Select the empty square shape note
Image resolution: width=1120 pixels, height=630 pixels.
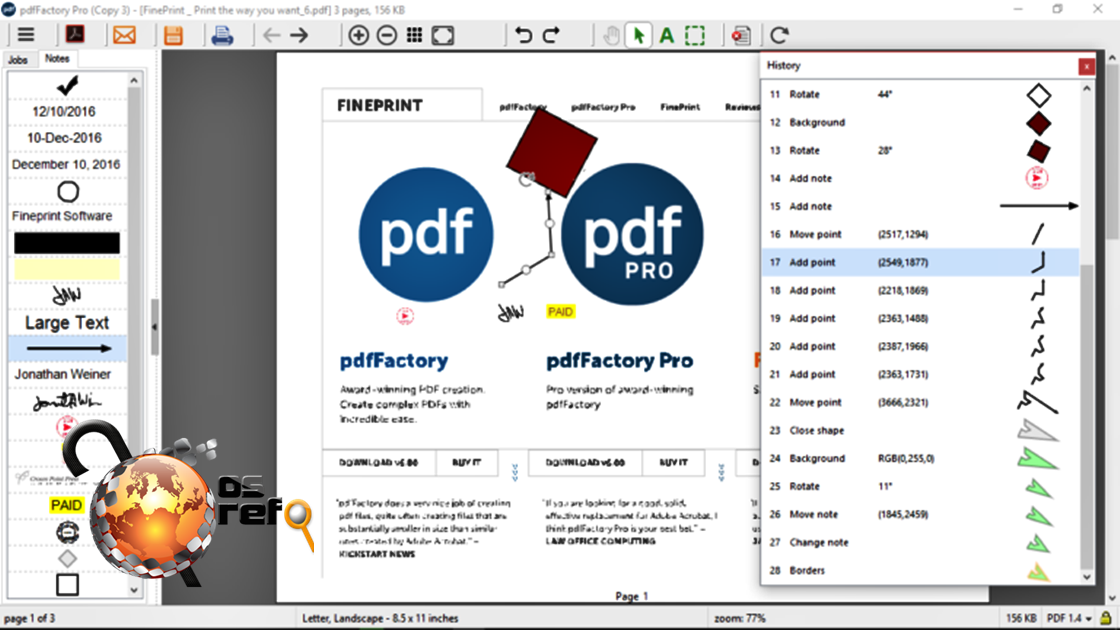[x=67, y=585]
